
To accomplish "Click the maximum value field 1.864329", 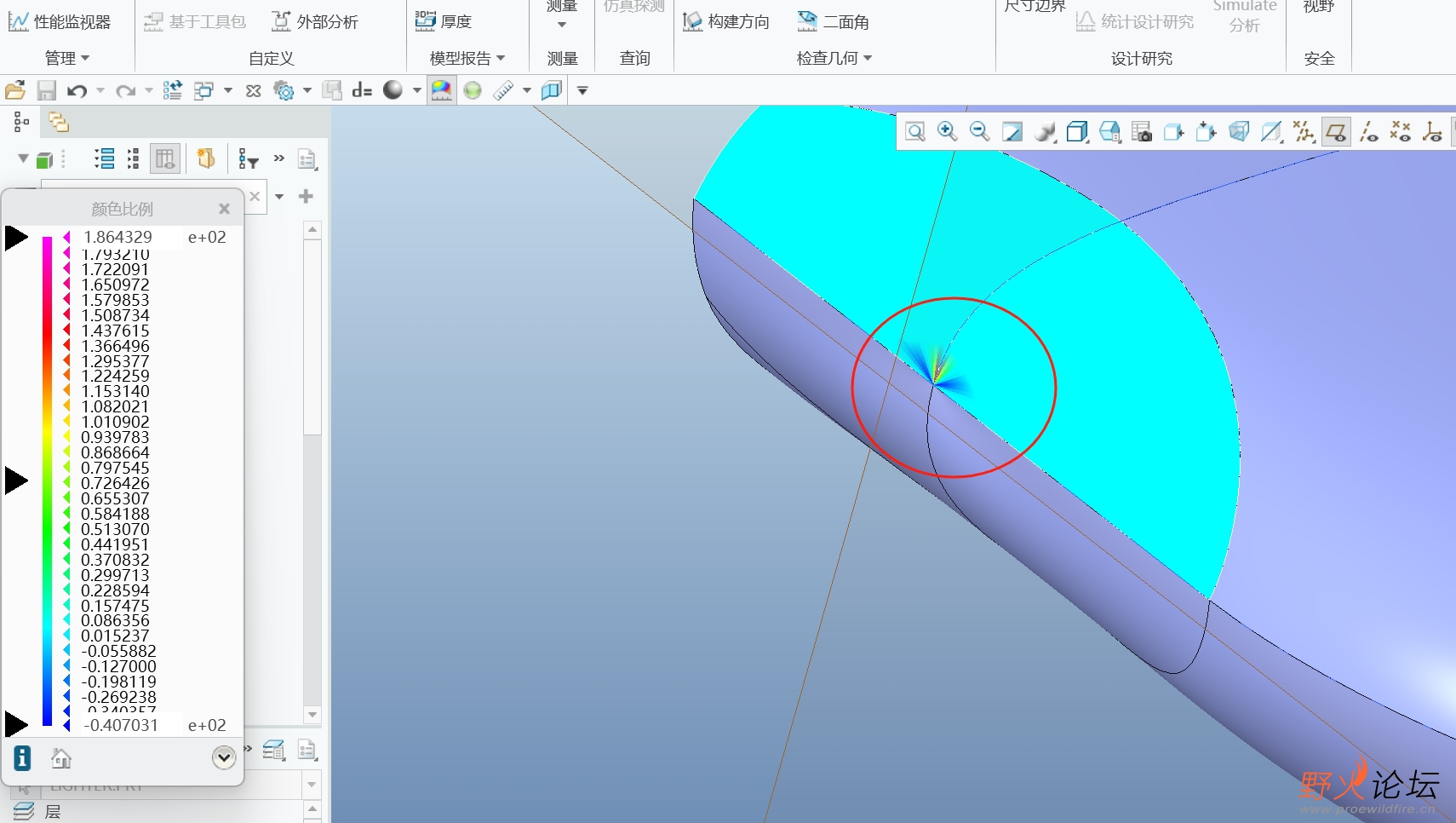I will 132,237.
